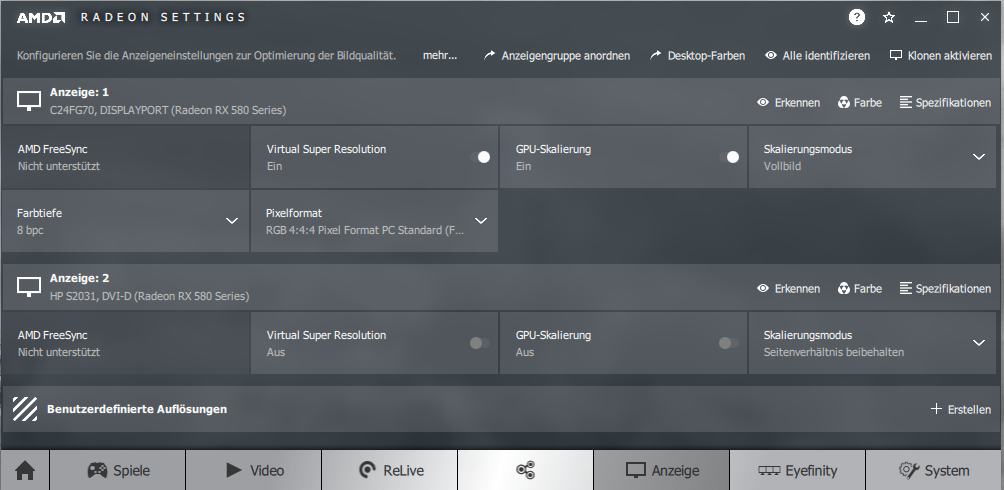Viewport: 1004px width, 490px height.
Task: Open Desktop-Farben
Action: [x=697, y=56]
